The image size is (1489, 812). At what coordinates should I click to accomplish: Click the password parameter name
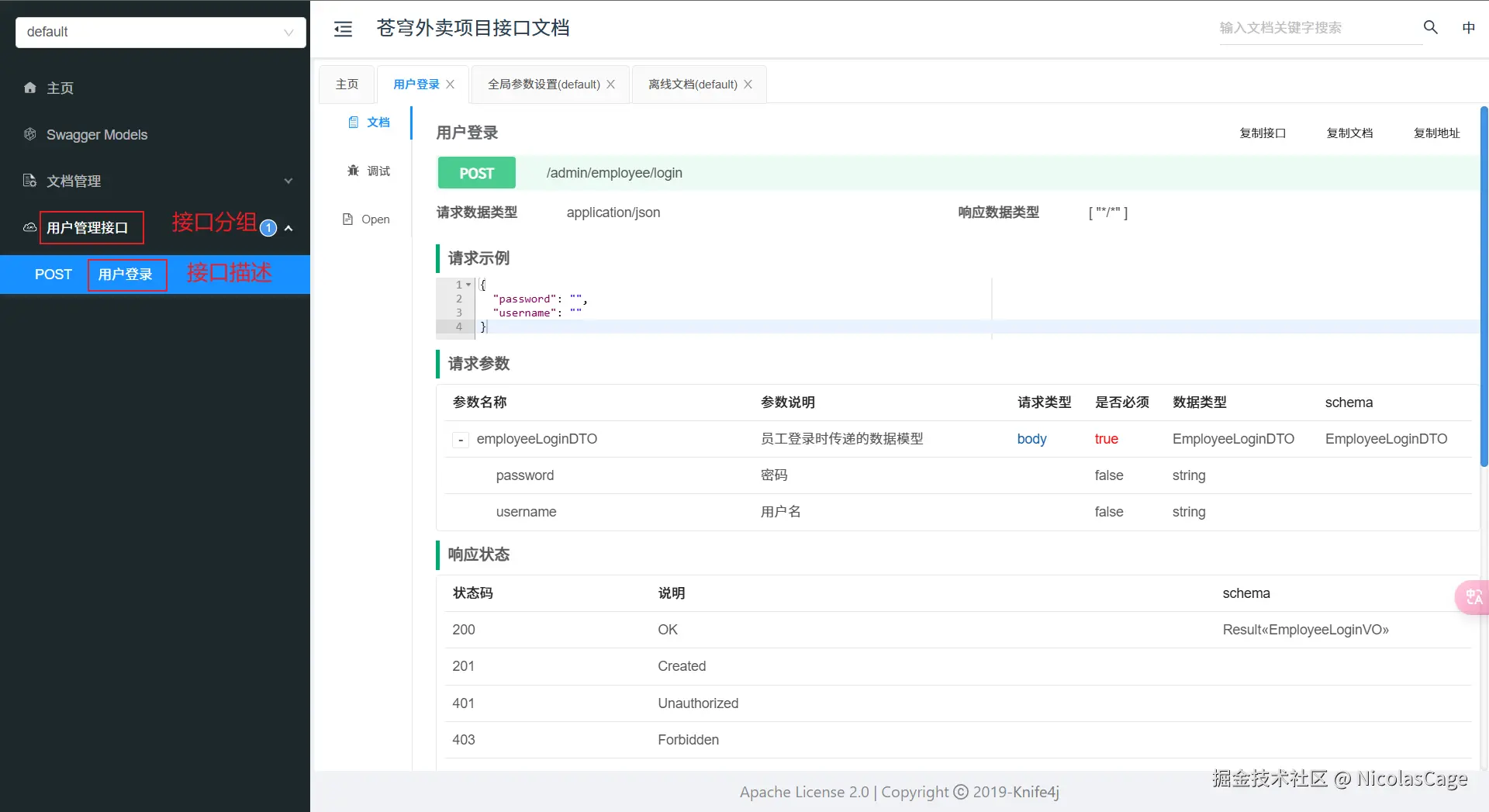click(x=525, y=475)
